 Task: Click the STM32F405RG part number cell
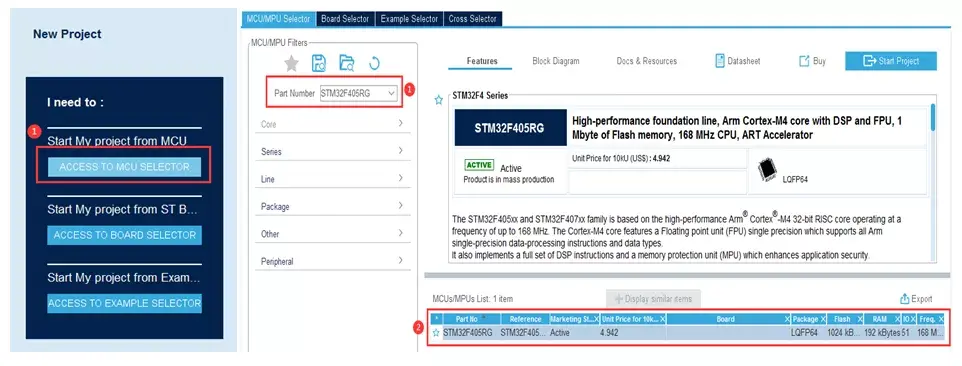(x=468, y=333)
